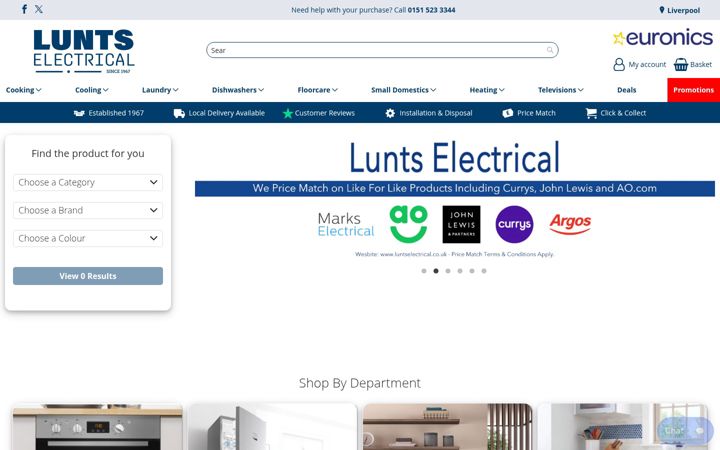Open the X (Twitter) icon
The width and height of the screenshot is (720, 450).
point(39,9)
